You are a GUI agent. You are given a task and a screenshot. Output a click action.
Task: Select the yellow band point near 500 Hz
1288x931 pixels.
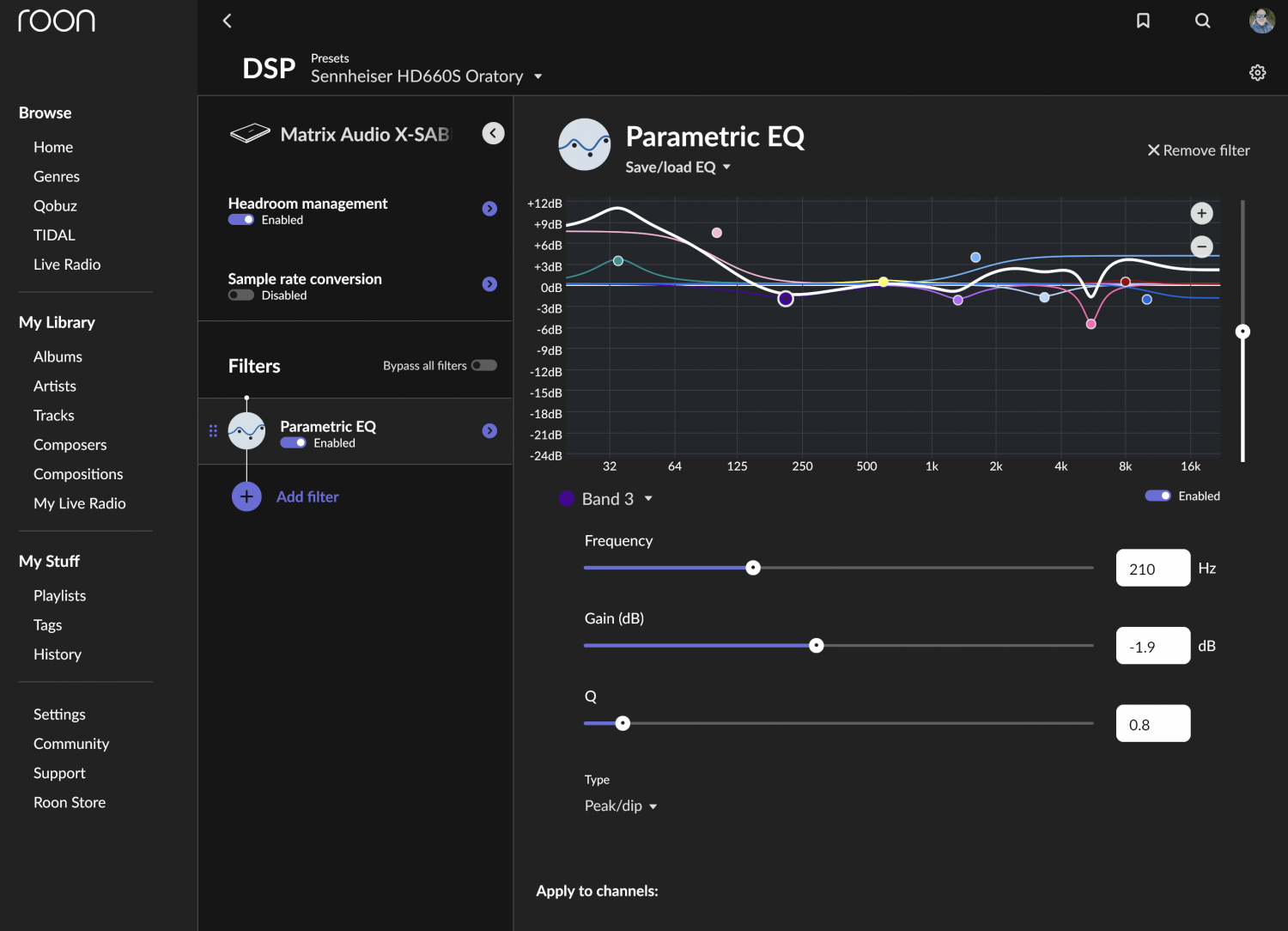pyautogui.click(x=883, y=282)
